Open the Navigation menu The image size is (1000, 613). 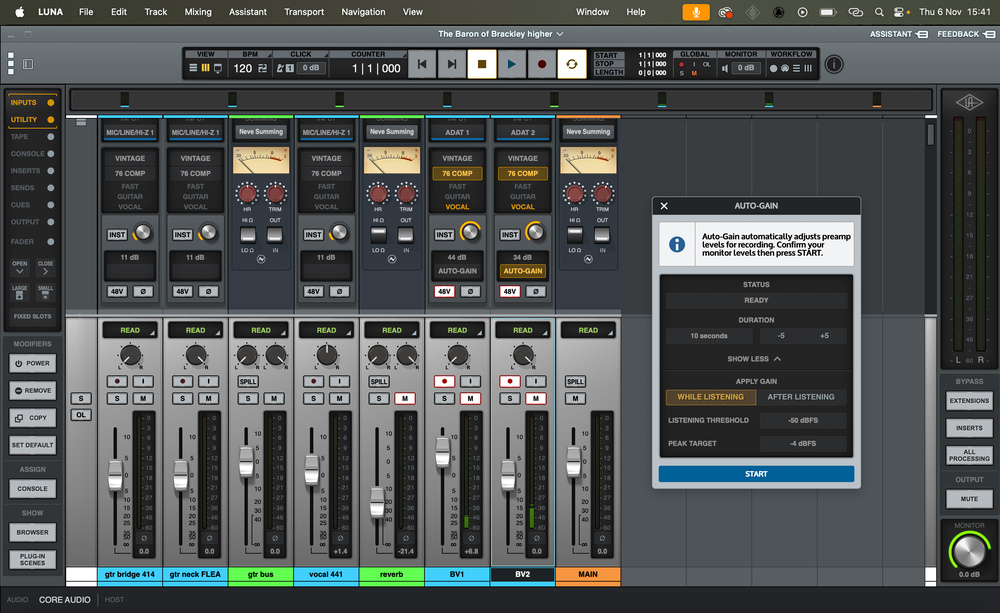pos(363,11)
